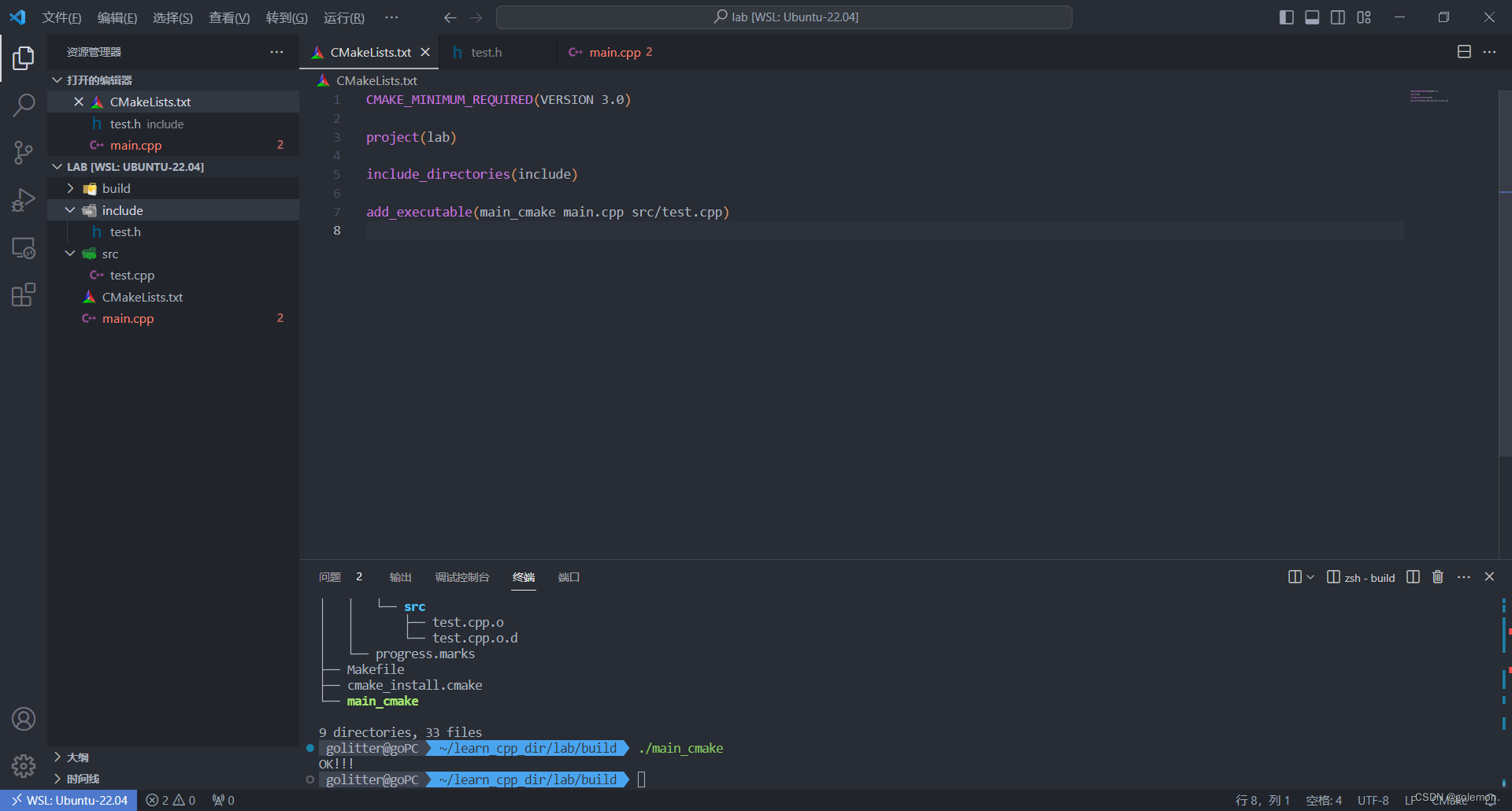Switch to the test.h editor tab
Screen dimensions: 1512x811
tap(498, 52)
